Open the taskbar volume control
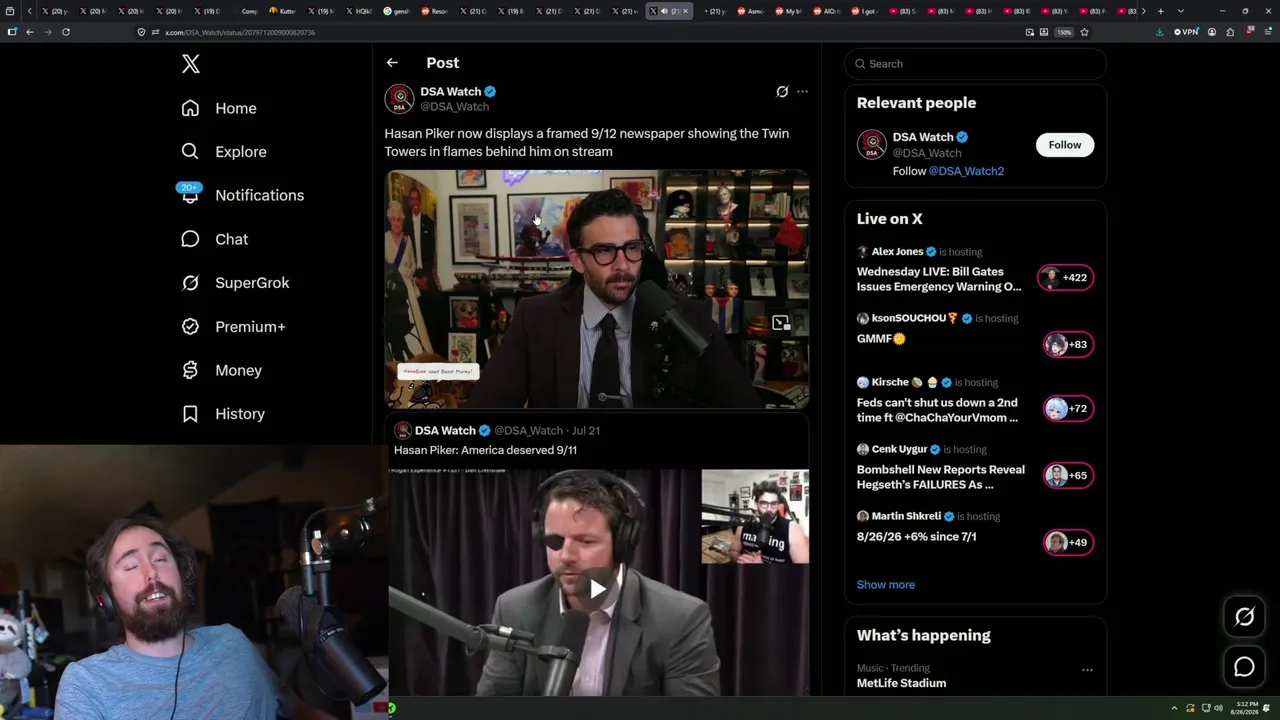 1218,708
